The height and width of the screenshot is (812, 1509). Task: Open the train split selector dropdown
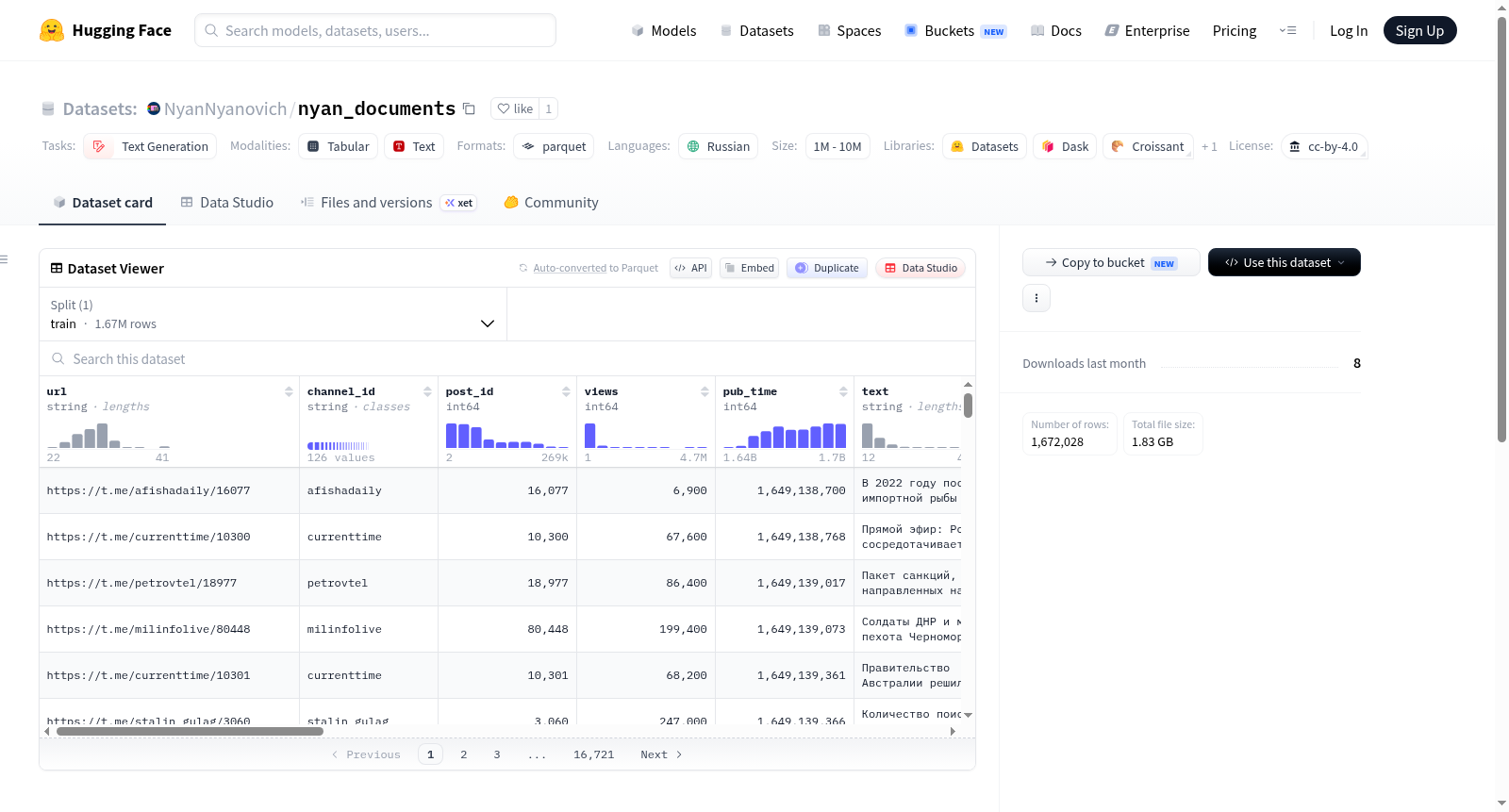point(274,314)
